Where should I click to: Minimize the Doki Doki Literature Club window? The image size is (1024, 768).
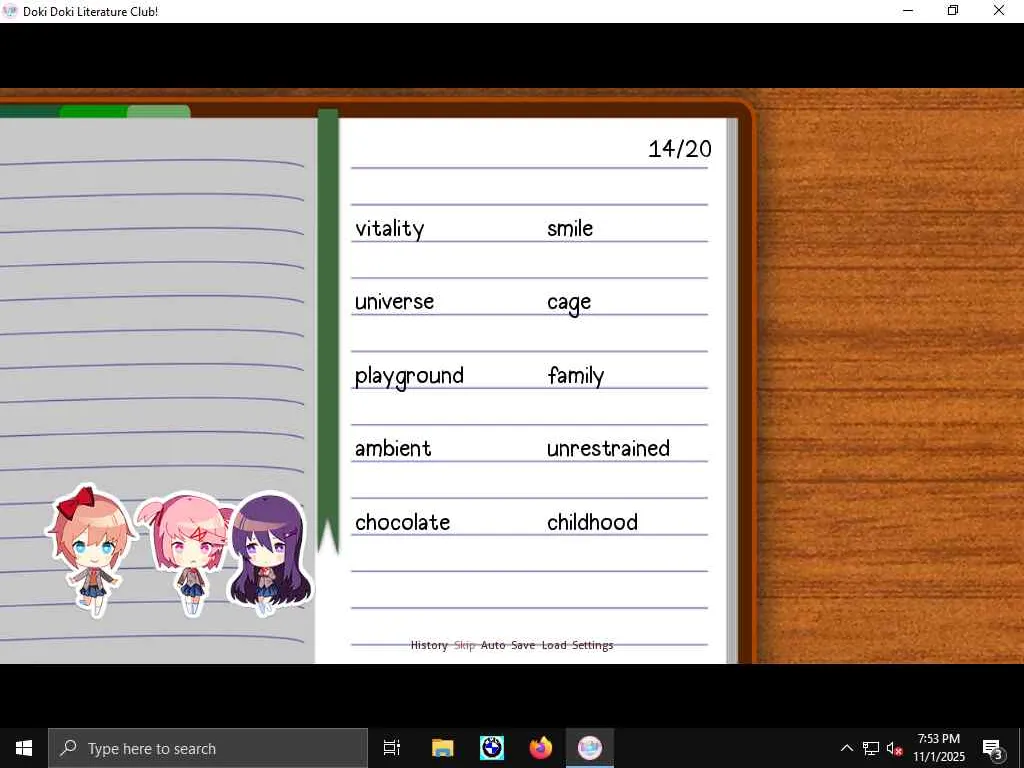tap(908, 11)
